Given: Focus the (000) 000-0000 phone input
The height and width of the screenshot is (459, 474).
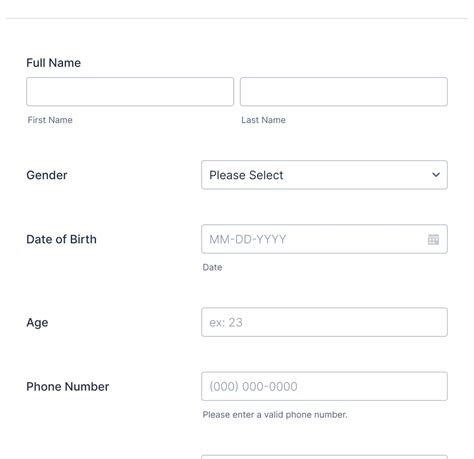Looking at the screenshot, I should 324,386.
